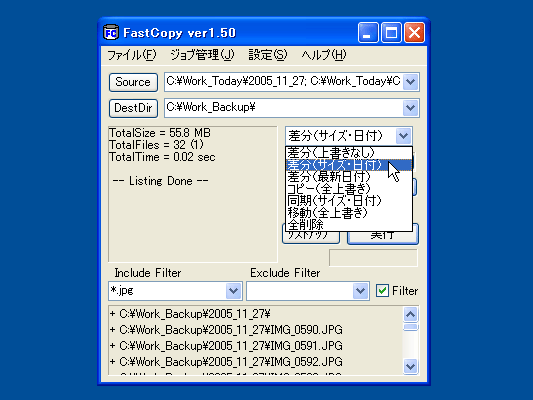Expand the Include Filter dropdown arrow

coord(234,291)
